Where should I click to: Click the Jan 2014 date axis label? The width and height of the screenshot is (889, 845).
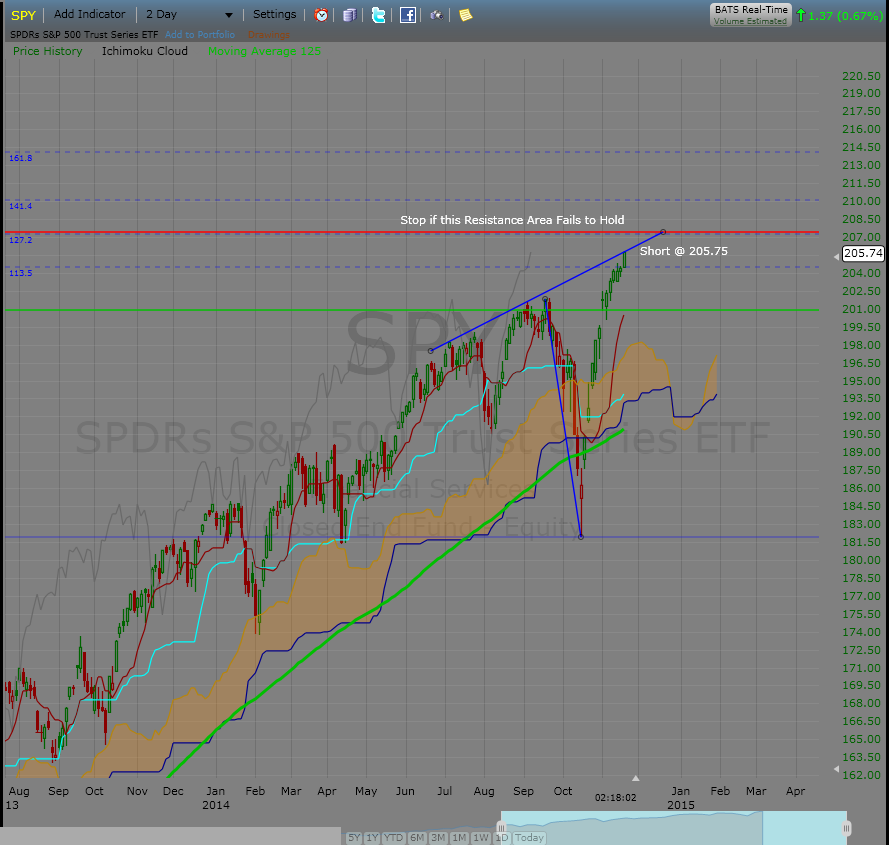pos(215,797)
